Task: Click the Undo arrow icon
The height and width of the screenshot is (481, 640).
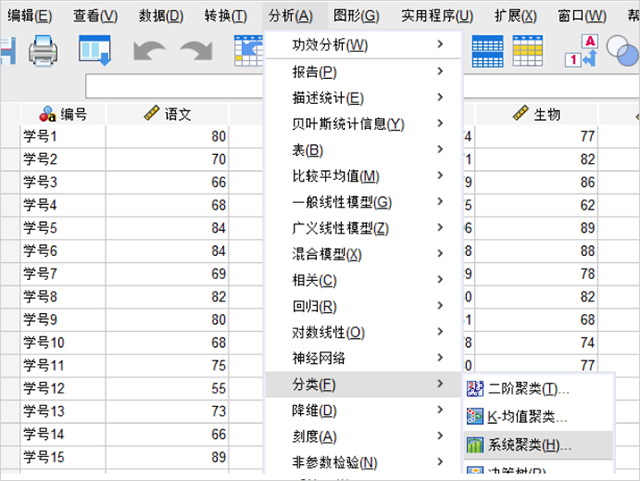Action: click(x=149, y=52)
